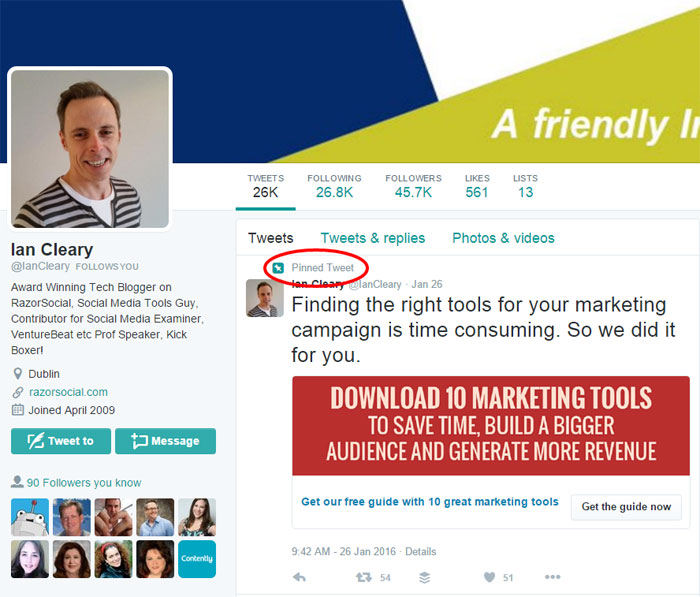Send a direct message with Message button
The width and height of the screenshot is (700, 597).
pyautogui.click(x=165, y=441)
